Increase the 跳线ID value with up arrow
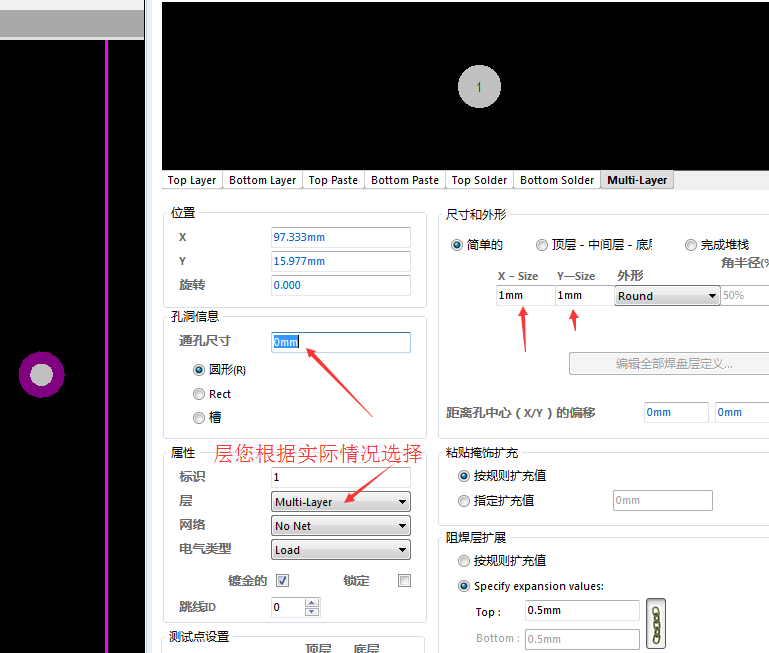The height and width of the screenshot is (653, 769). [x=312, y=603]
